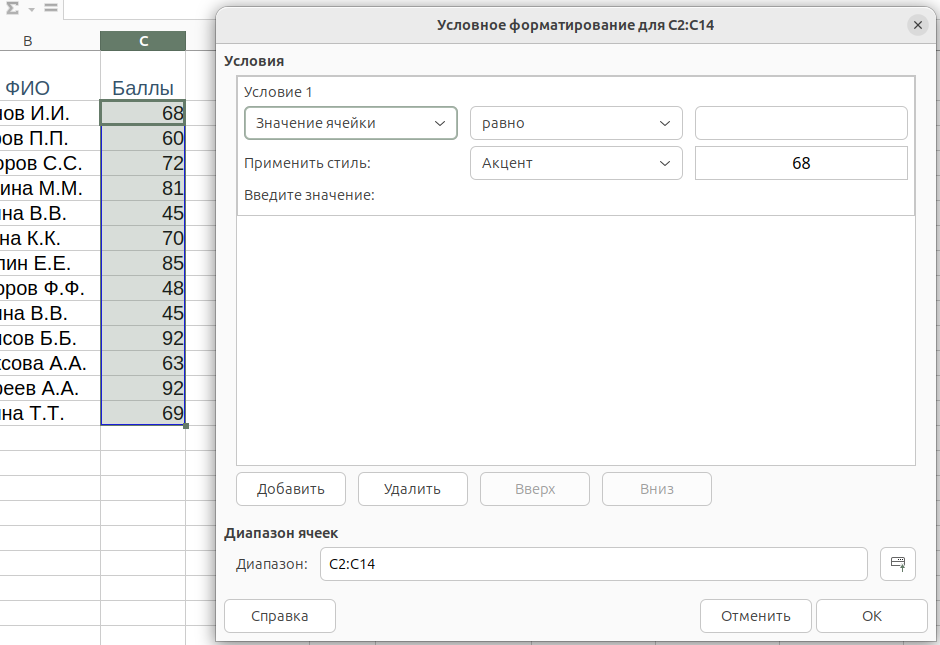Open the 'Акцент' style dropdown
The image size is (940, 645).
pyautogui.click(x=576, y=163)
